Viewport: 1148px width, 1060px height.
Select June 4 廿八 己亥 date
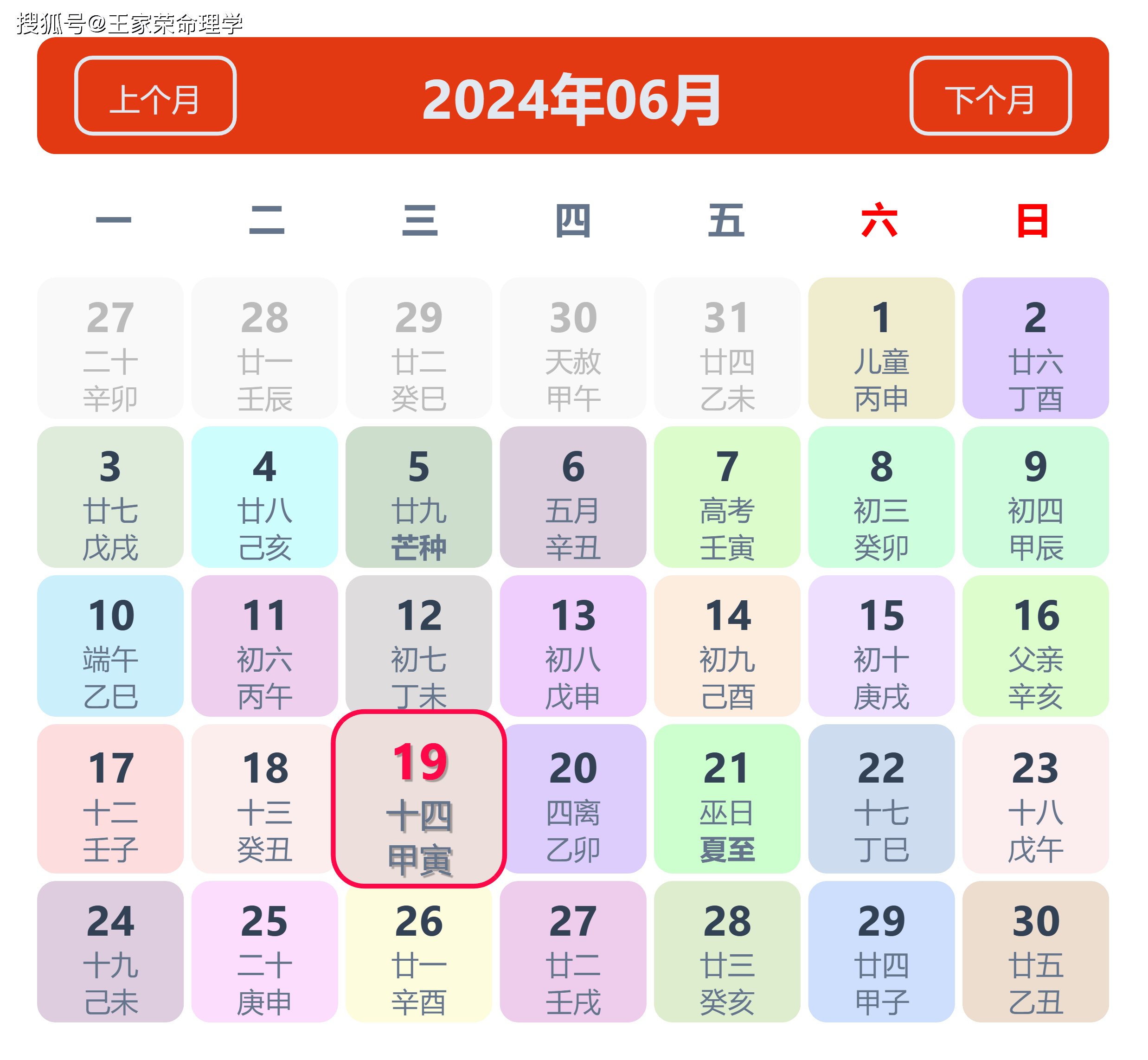click(265, 497)
